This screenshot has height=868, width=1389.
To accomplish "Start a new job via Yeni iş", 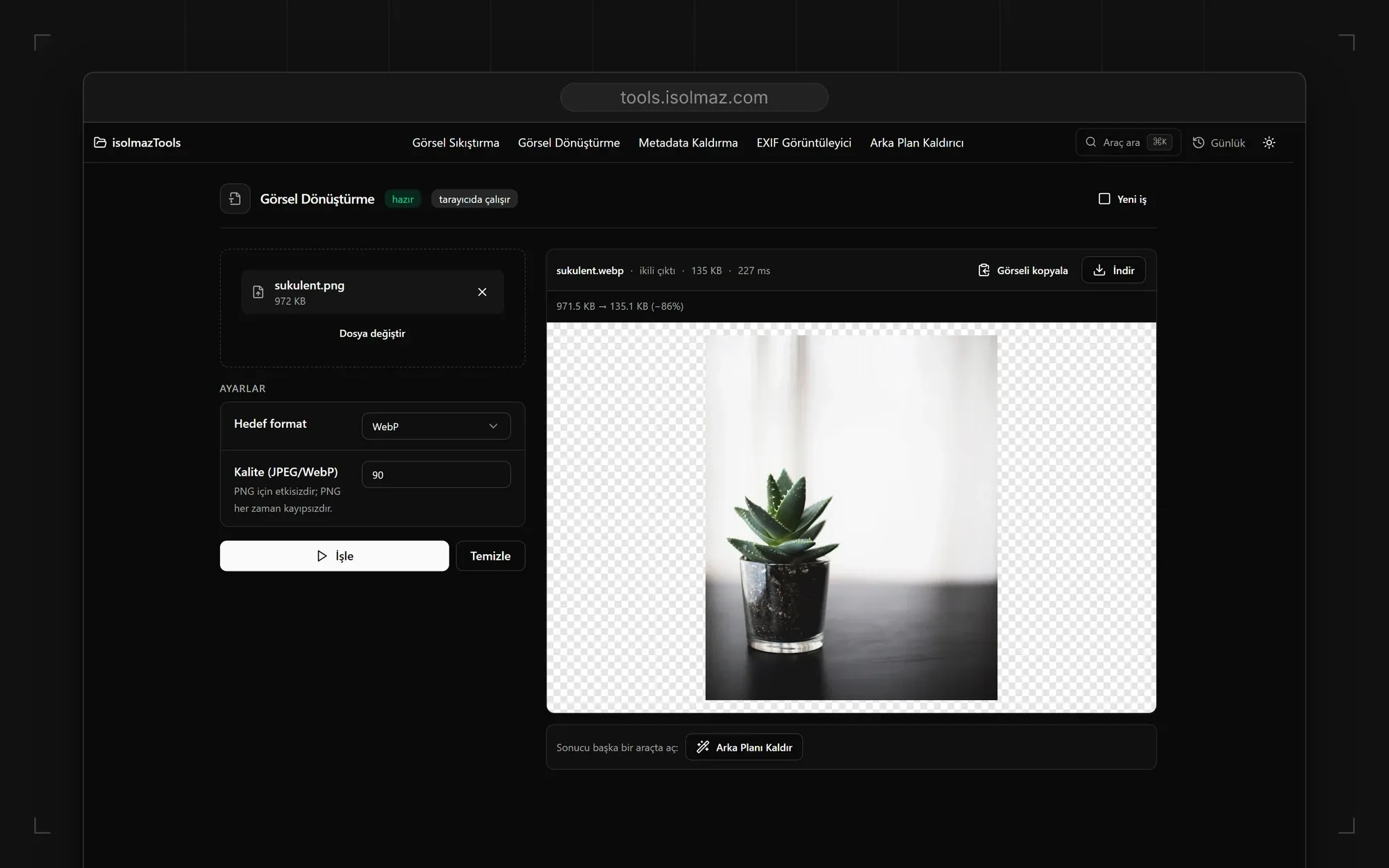I will (x=1122, y=199).
